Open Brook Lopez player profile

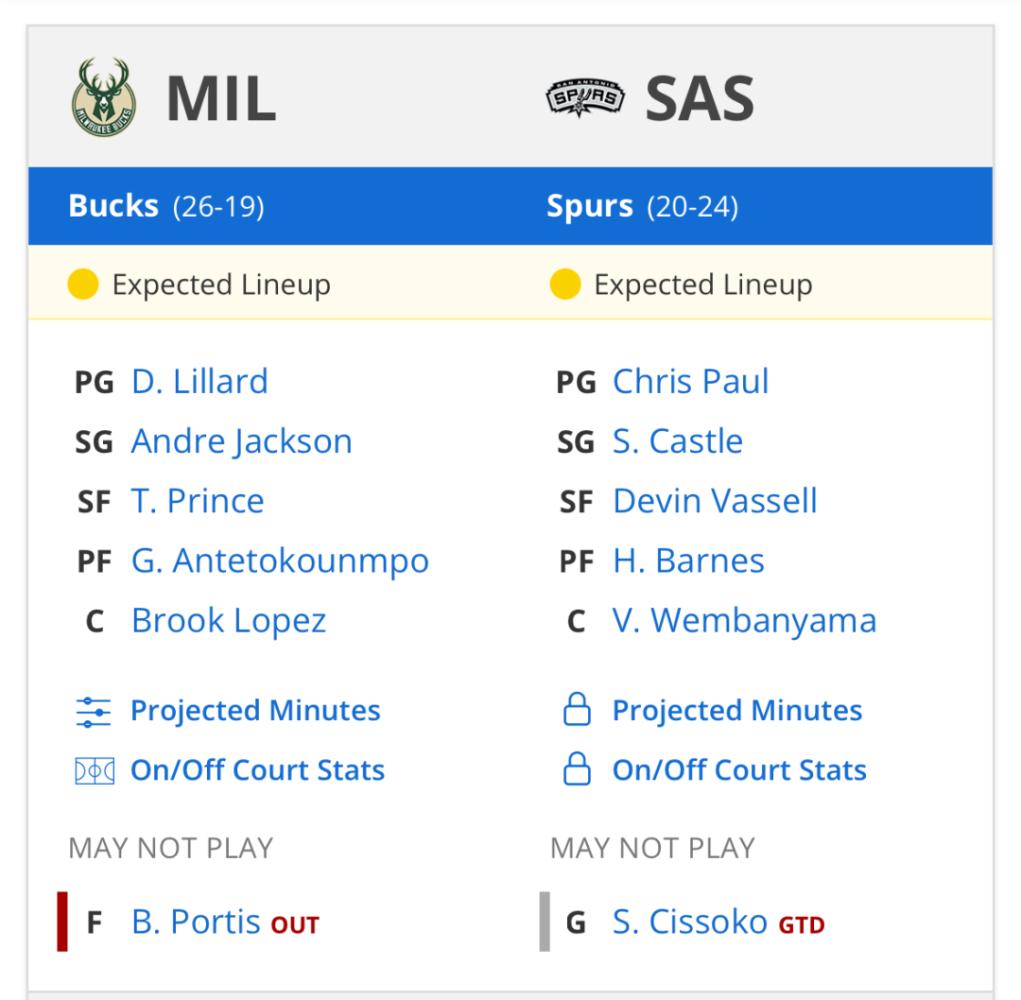229,621
